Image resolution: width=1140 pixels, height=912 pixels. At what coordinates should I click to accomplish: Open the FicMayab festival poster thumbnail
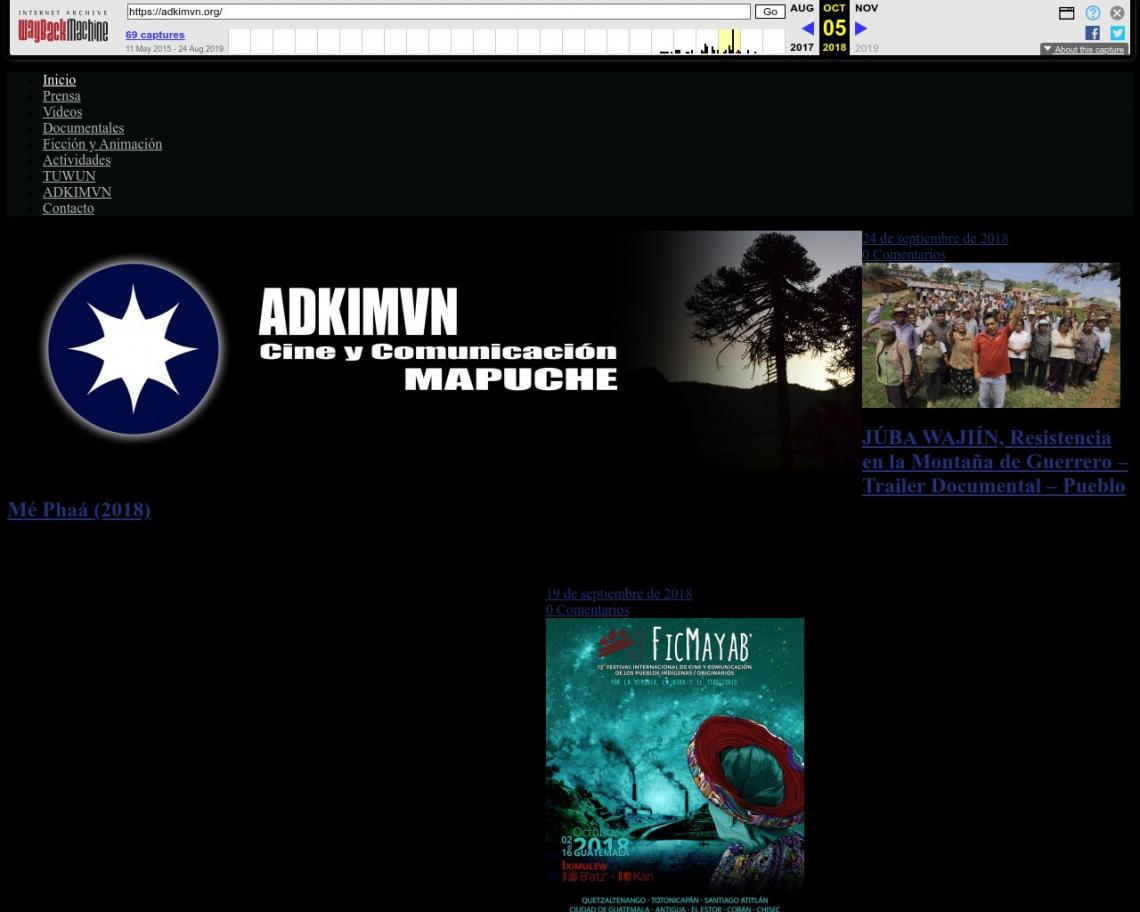[x=675, y=765]
